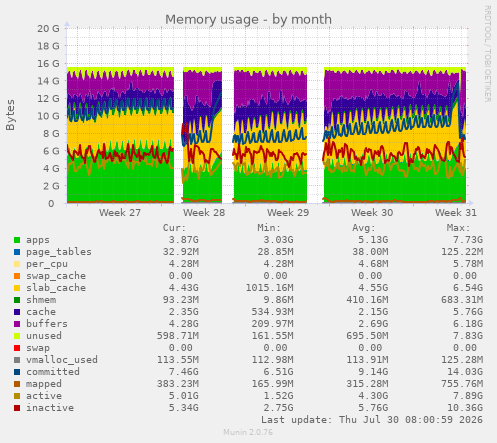The height and width of the screenshot is (443, 497).
Task: Click the '16 G' y-axis label
Action: coord(48,64)
